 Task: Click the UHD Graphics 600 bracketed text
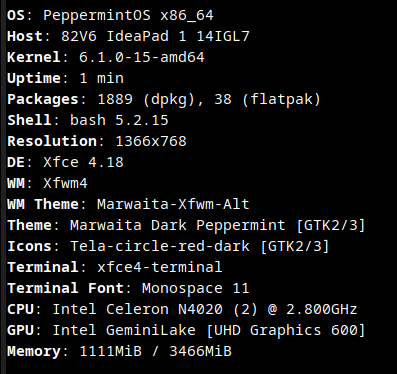pyautogui.click(x=286, y=330)
